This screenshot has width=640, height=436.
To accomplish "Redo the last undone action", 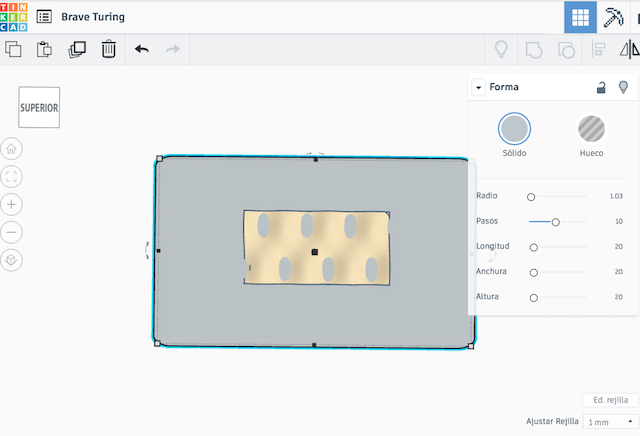I will [x=173, y=49].
